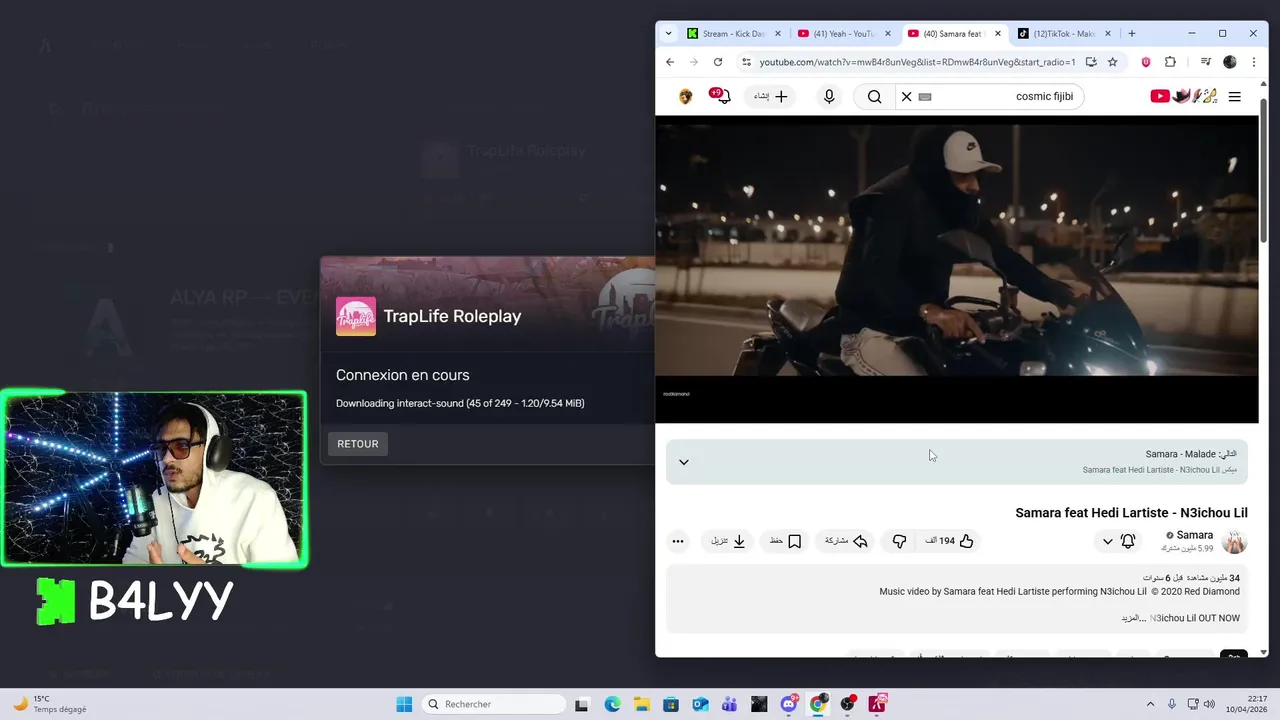Screen dimensions: 1280x720
Task: Open the YouTube account avatar
Action: (685, 97)
